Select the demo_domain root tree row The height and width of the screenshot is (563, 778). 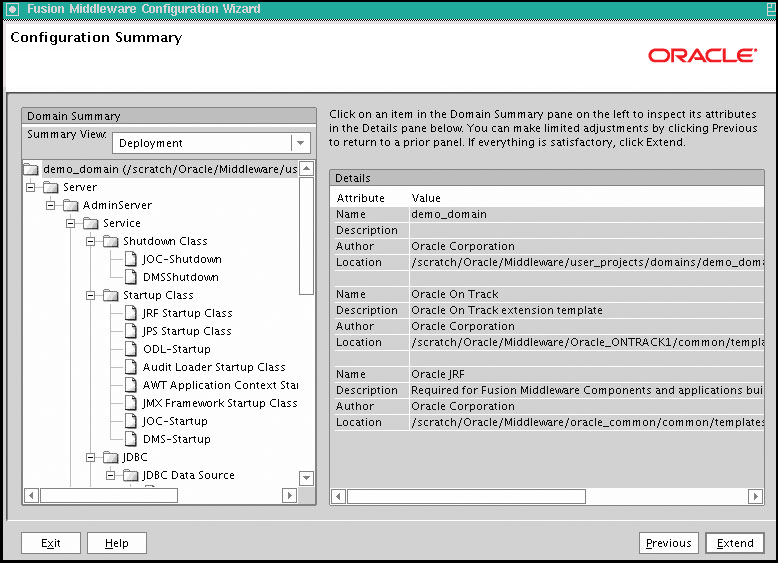170,170
